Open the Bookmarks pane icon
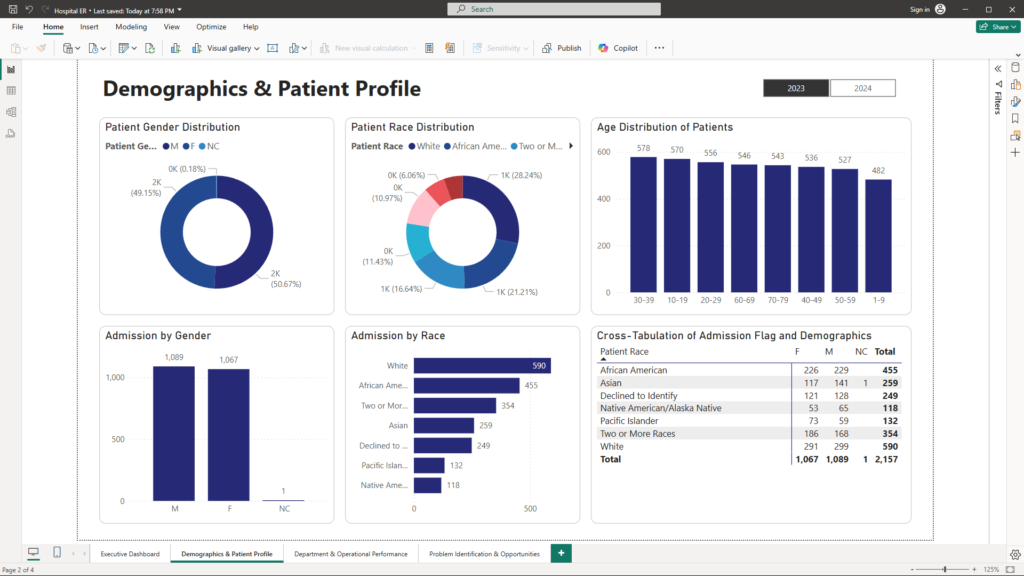The height and width of the screenshot is (576, 1024). pyautogui.click(x=1015, y=118)
